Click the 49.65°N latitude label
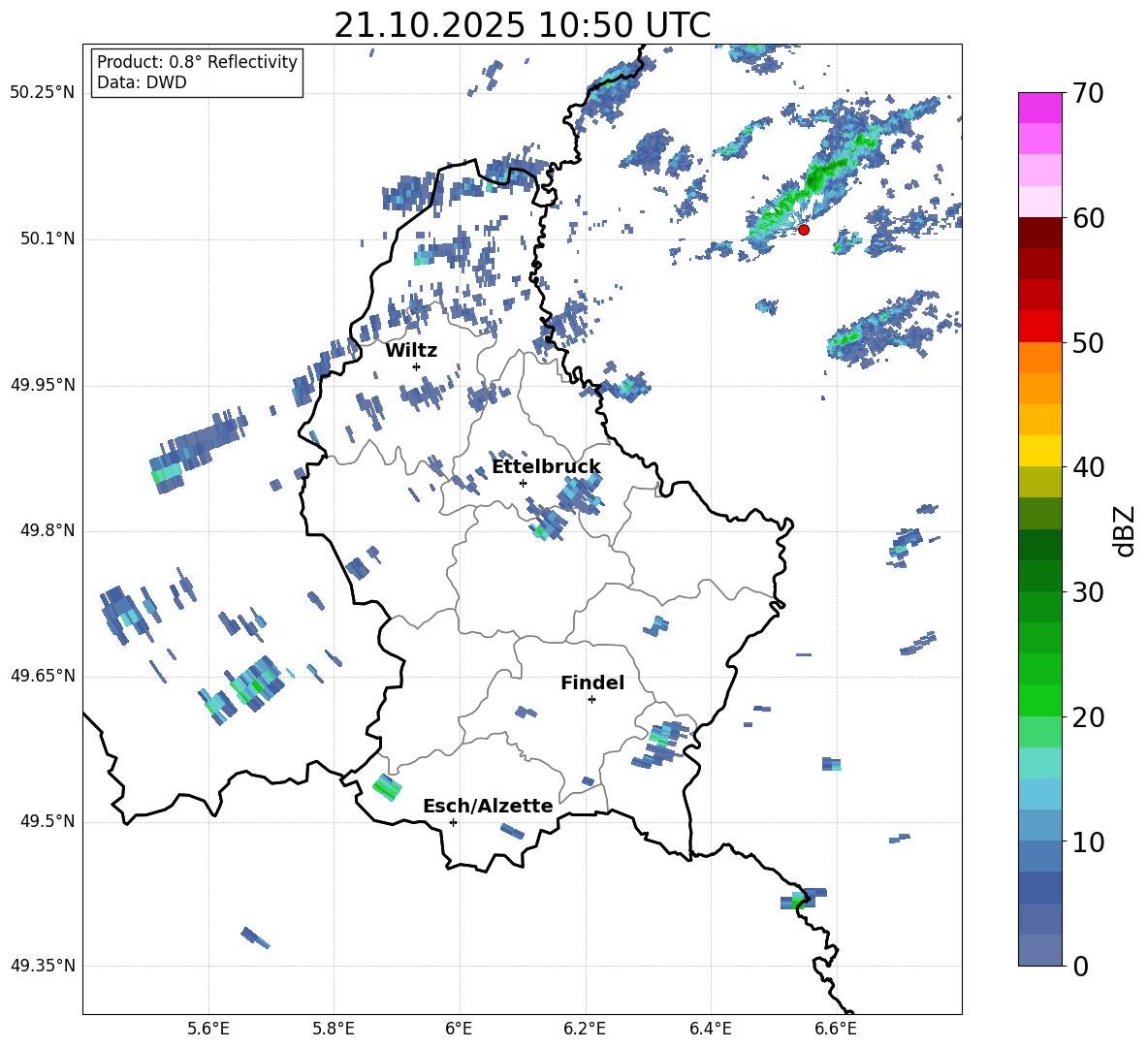The height and width of the screenshot is (1048, 1148). coord(43,677)
